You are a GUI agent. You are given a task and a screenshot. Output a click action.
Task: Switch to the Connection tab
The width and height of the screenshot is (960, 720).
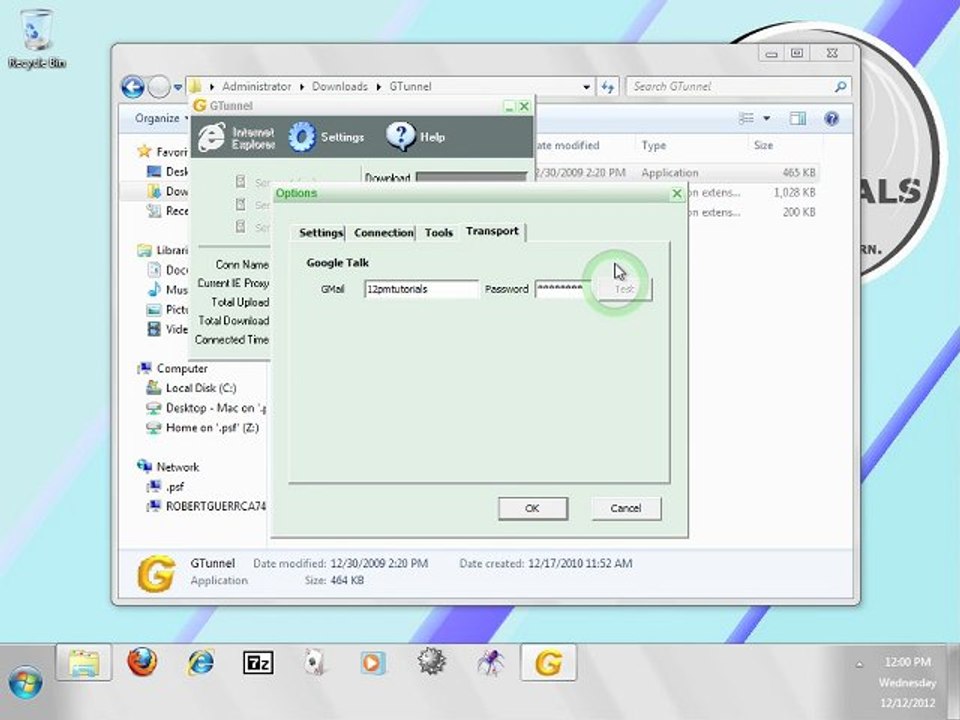click(x=383, y=233)
